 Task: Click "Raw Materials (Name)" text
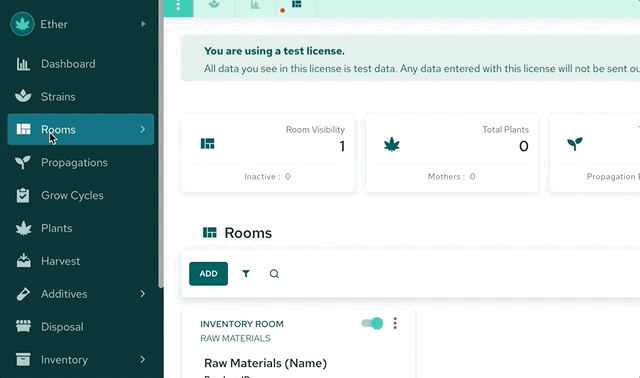coord(265,363)
